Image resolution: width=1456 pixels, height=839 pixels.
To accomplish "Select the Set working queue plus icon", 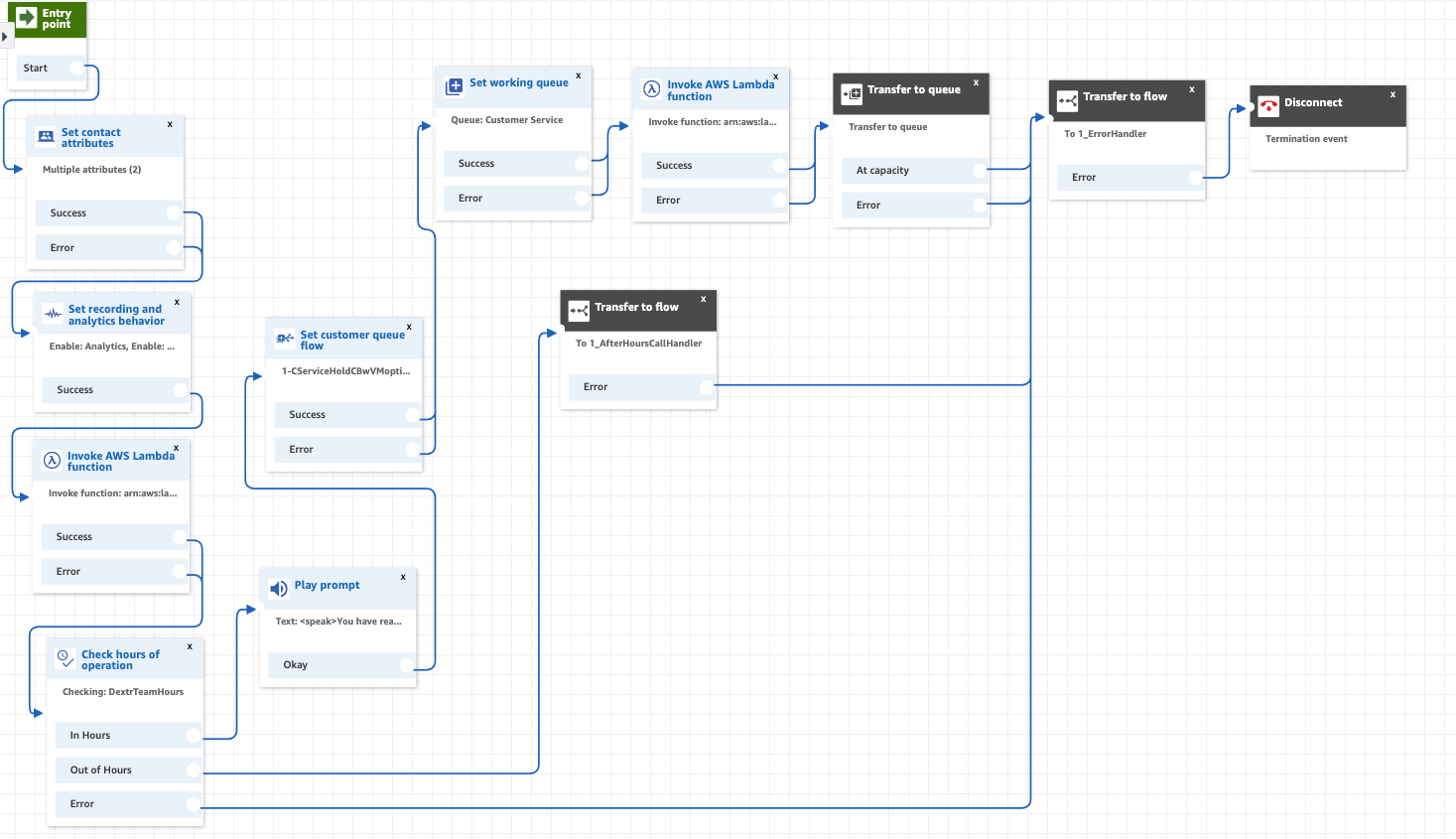I will (455, 86).
